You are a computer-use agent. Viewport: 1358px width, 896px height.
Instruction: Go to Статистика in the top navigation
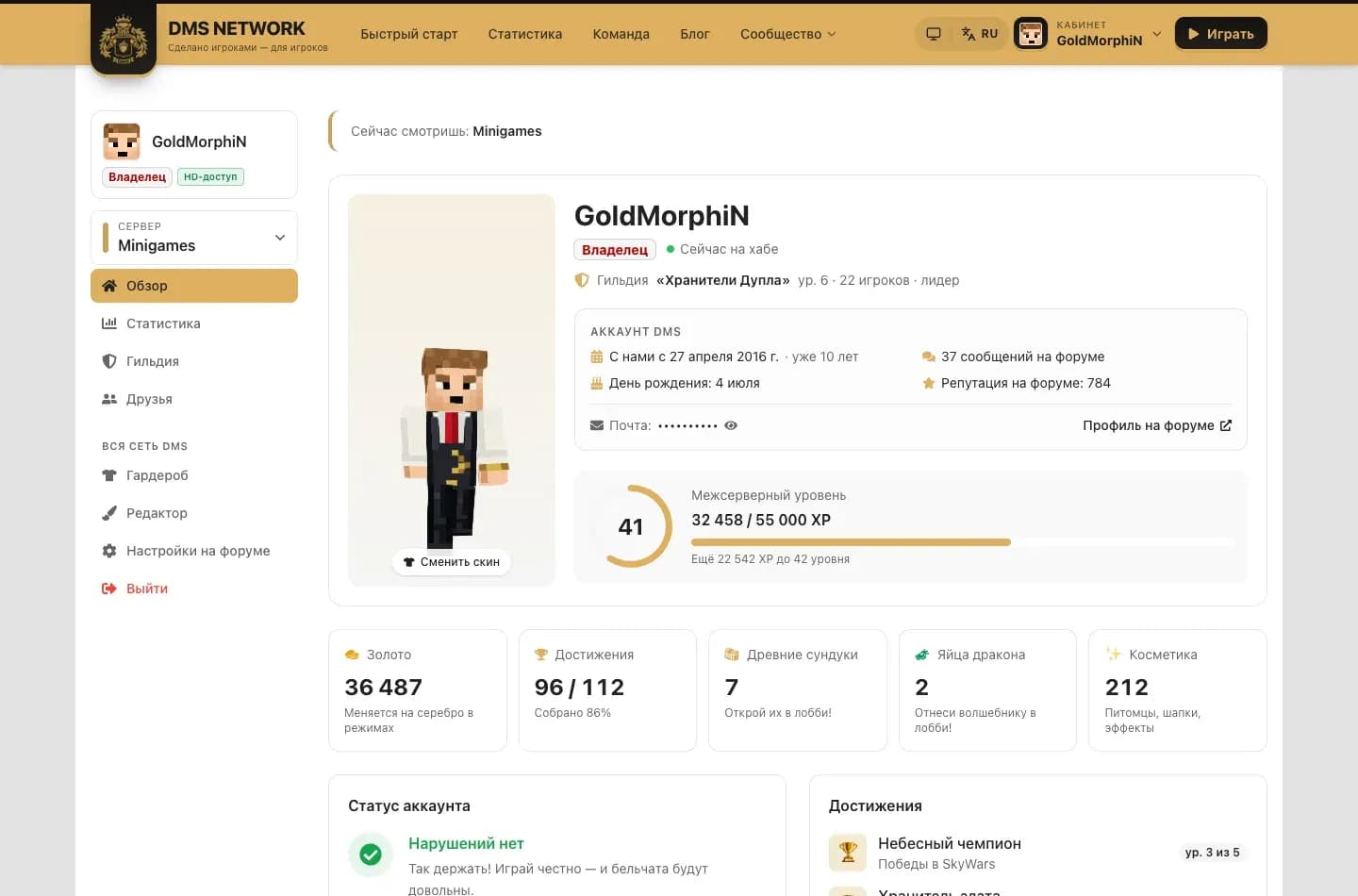click(x=525, y=34)
